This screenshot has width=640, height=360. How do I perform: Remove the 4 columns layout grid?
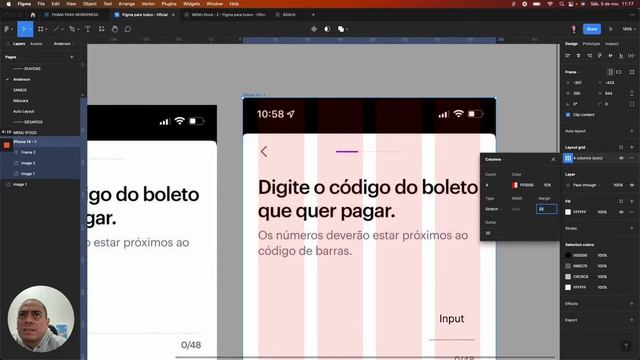point(632,158)
